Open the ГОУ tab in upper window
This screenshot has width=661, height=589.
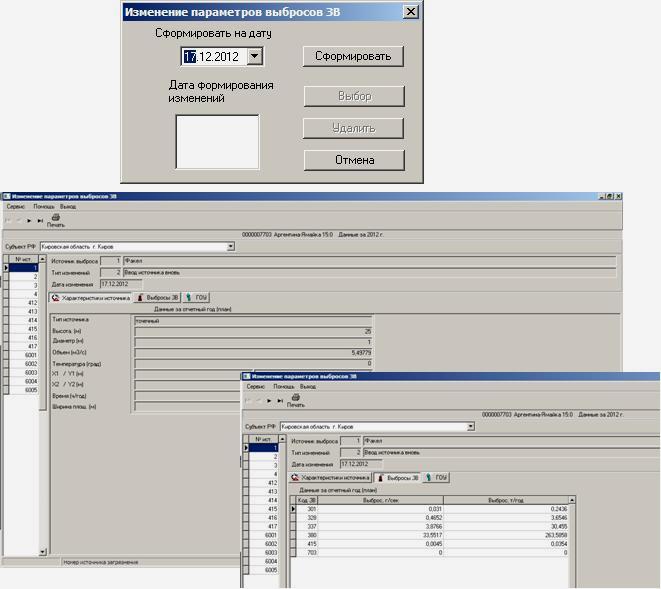point(196,297)
